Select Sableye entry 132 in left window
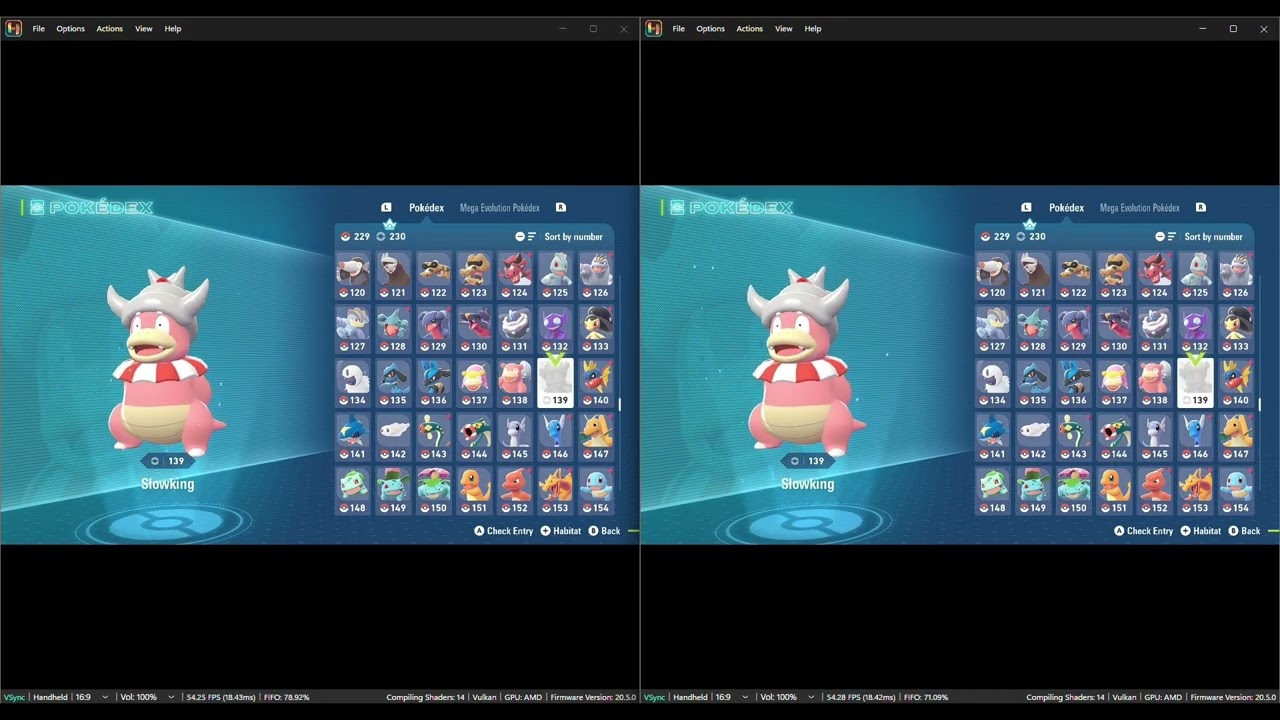 pyautogui.click(x=556, y=329)
